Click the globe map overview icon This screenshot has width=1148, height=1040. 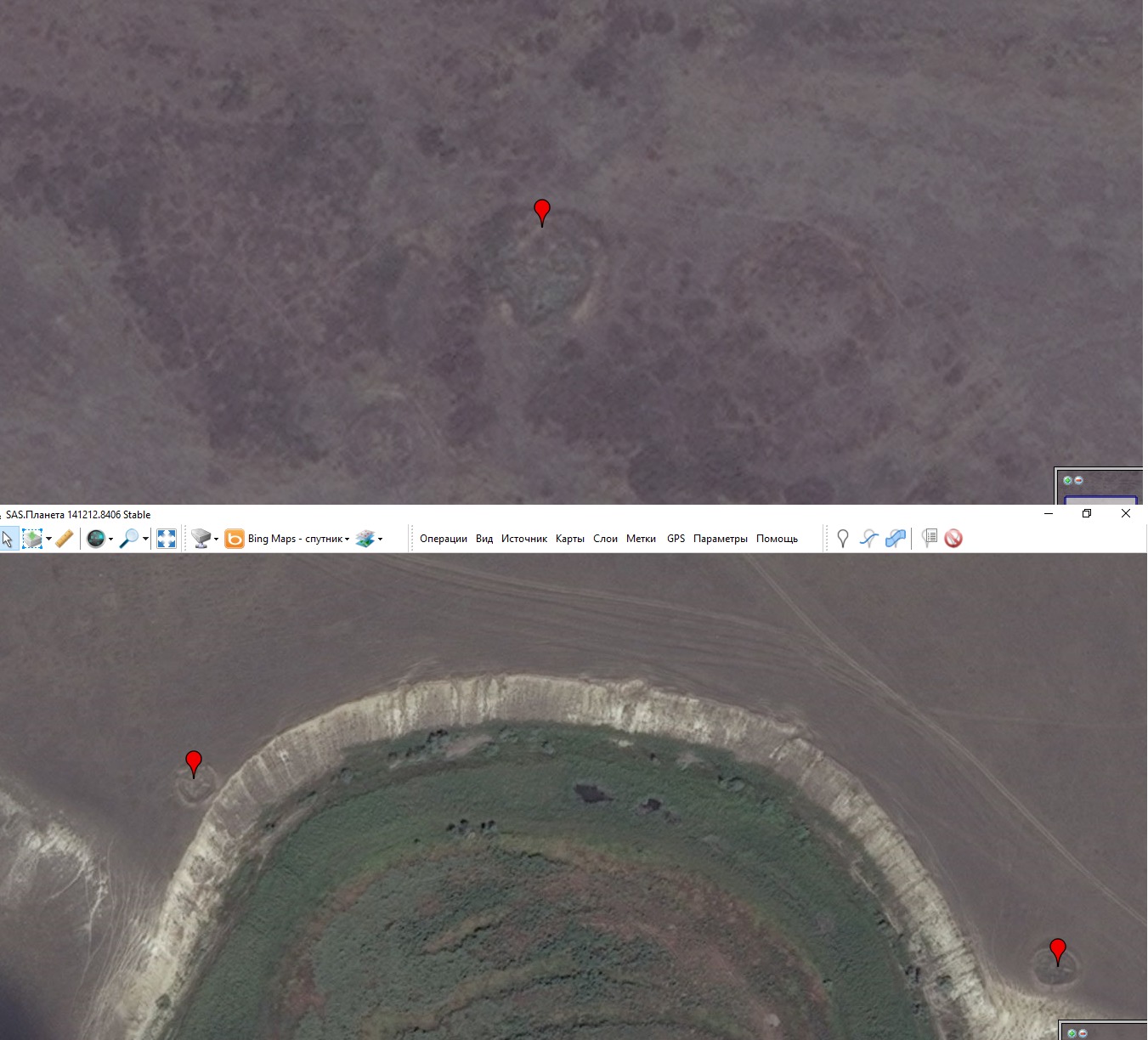96,539
